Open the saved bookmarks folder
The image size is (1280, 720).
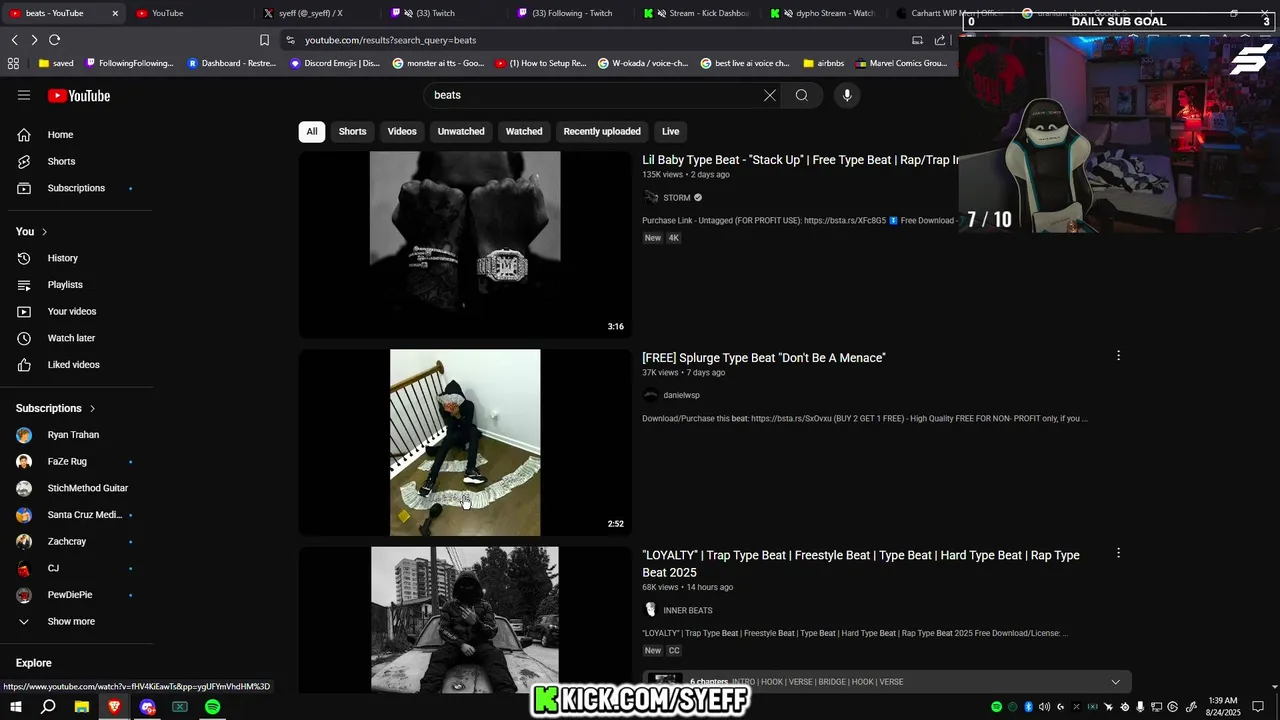(x=56, y=63)
